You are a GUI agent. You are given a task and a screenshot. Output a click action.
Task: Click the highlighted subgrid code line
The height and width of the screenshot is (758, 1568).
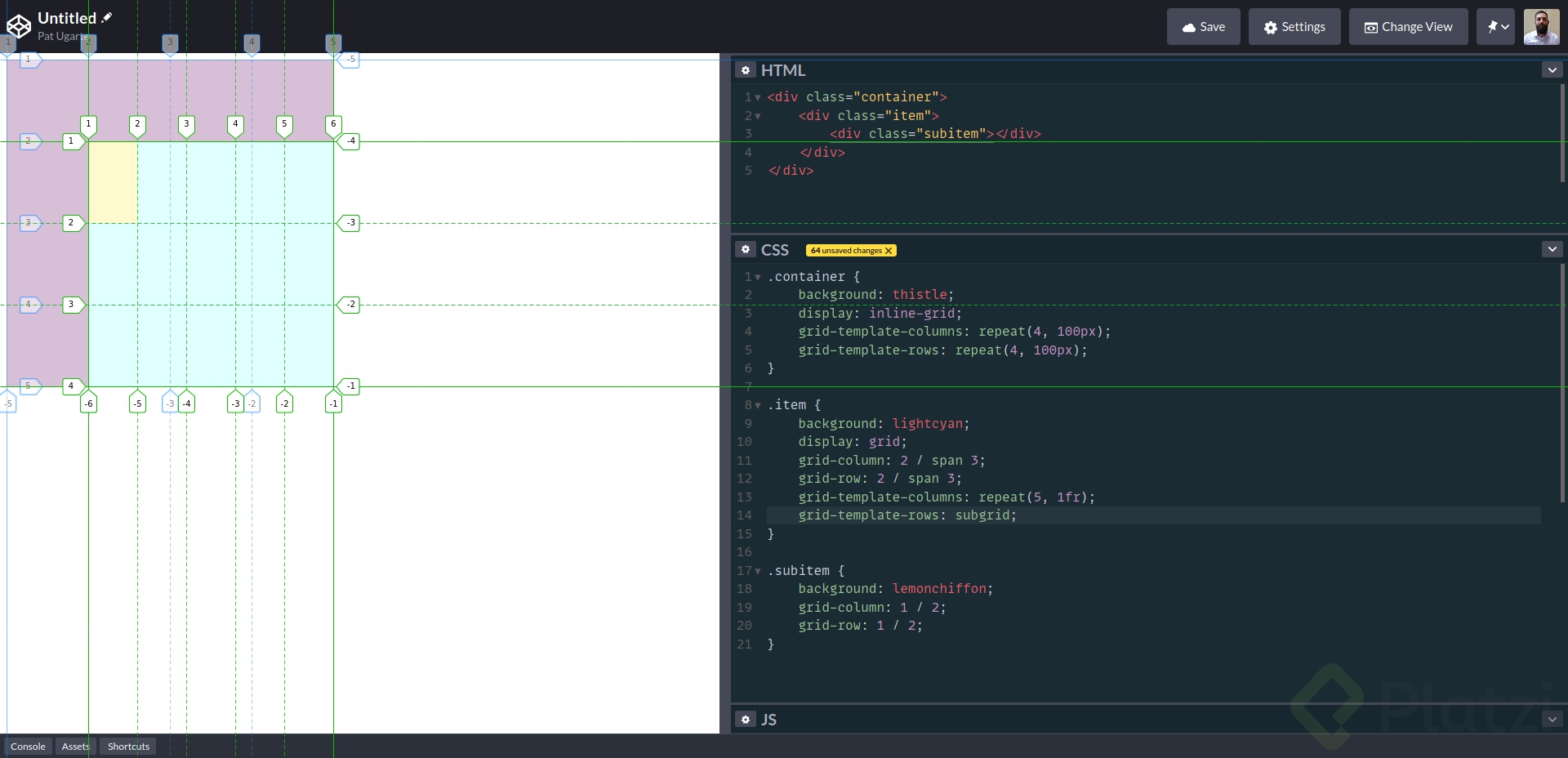906,515
